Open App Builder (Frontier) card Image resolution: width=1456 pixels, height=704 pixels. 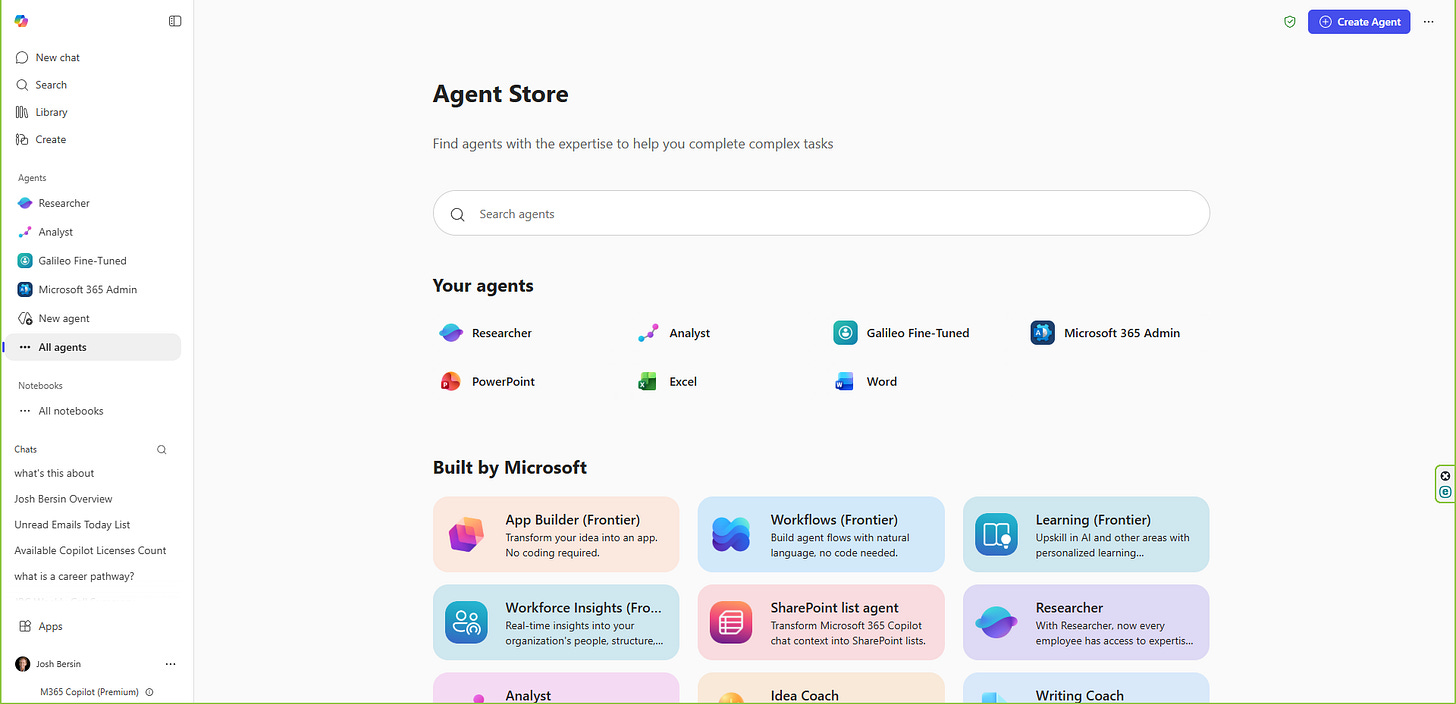click(556, 534)
